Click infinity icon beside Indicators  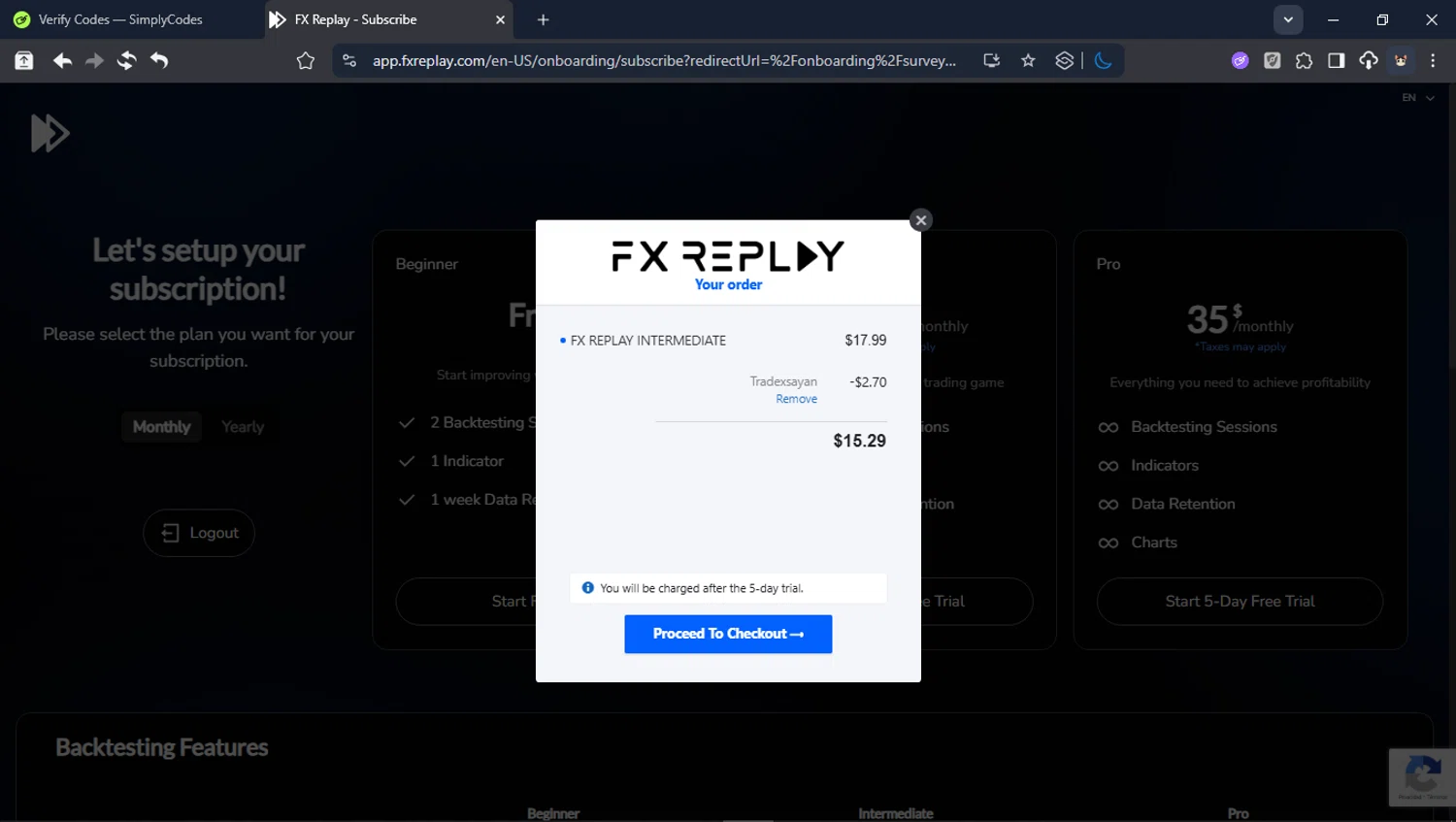1108,466
